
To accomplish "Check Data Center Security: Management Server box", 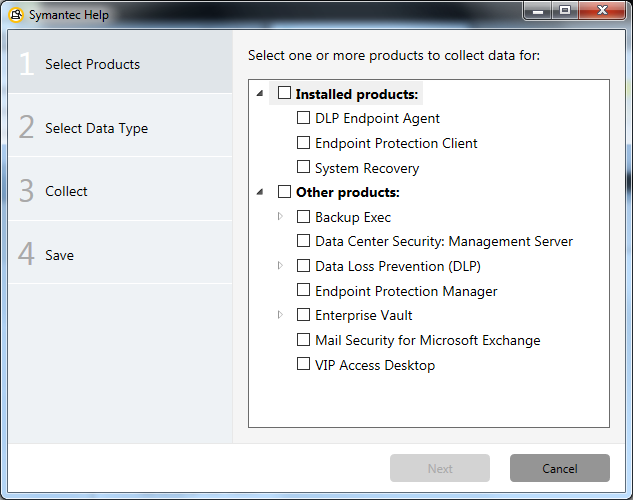I will click(303, 241).
